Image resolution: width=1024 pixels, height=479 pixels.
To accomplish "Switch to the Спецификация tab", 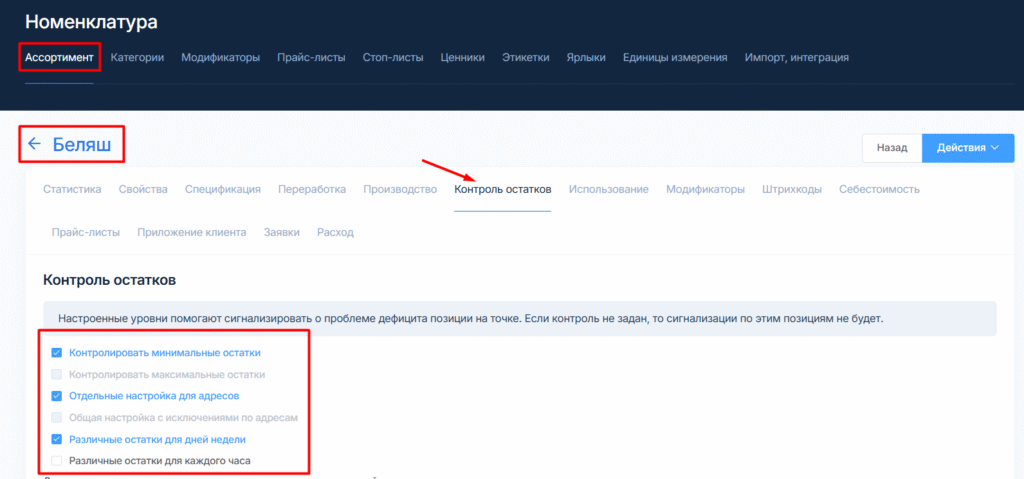I will pos(222,189).
